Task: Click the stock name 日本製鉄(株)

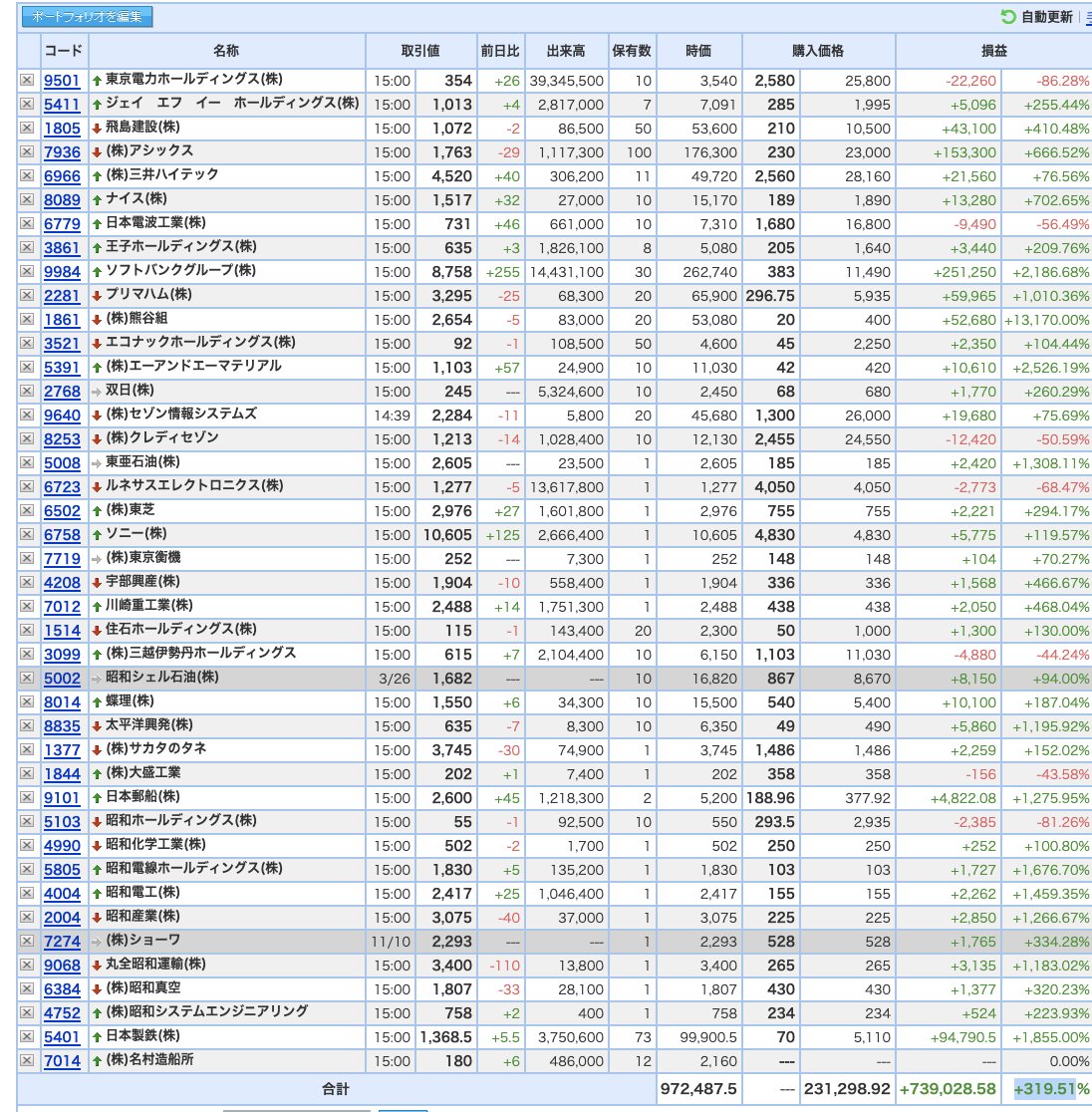Action: click(142, 1036)
